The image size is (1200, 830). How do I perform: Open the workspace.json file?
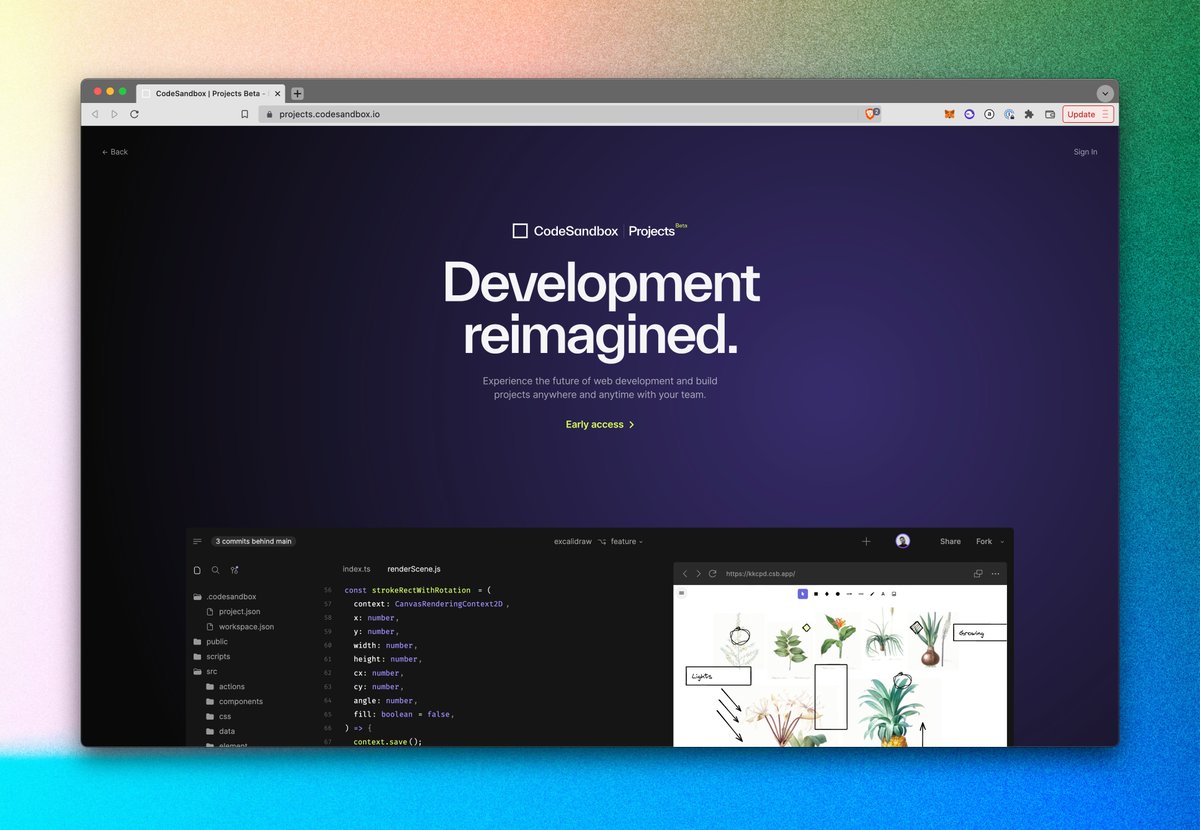(x=239, y=627)
